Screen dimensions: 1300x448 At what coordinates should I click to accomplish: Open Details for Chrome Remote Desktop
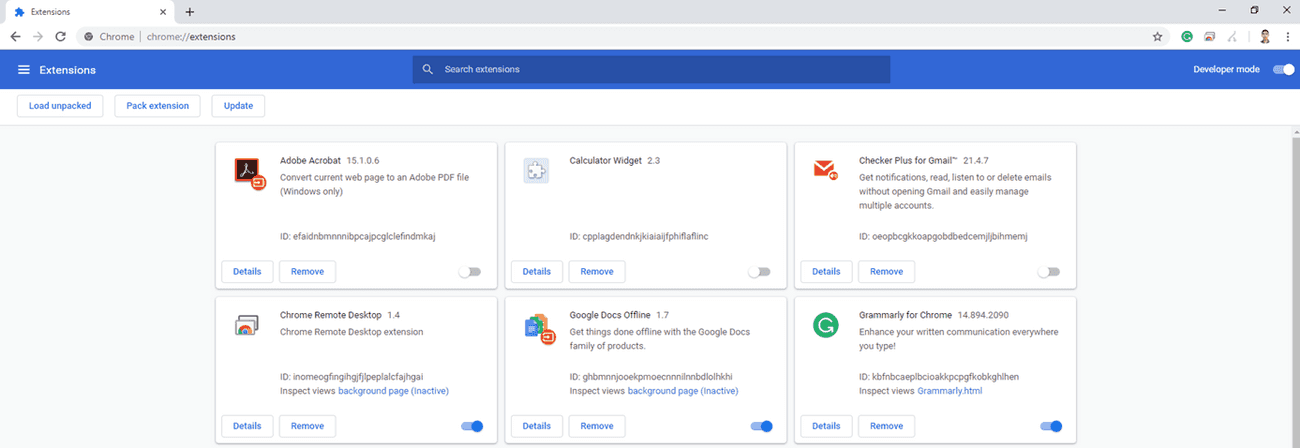point(247,426)
